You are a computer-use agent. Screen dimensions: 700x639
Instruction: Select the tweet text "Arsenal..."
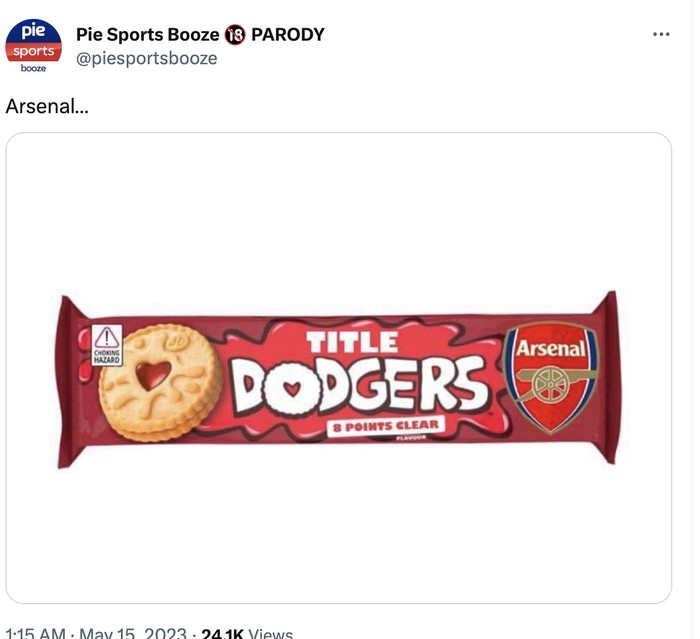[47, 106]
